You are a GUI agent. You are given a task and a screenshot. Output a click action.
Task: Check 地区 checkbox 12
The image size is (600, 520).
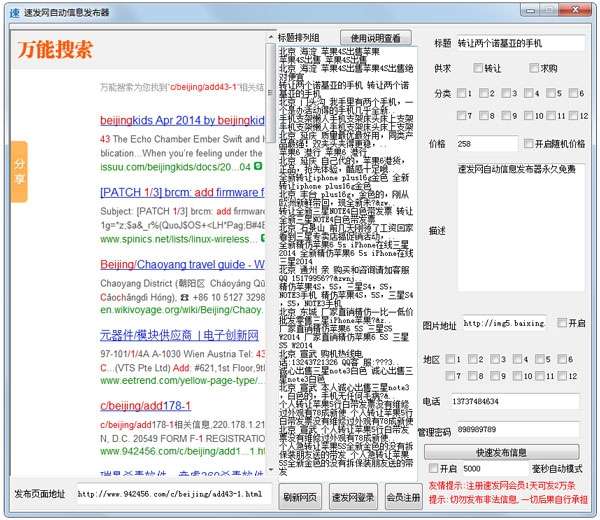562,376
